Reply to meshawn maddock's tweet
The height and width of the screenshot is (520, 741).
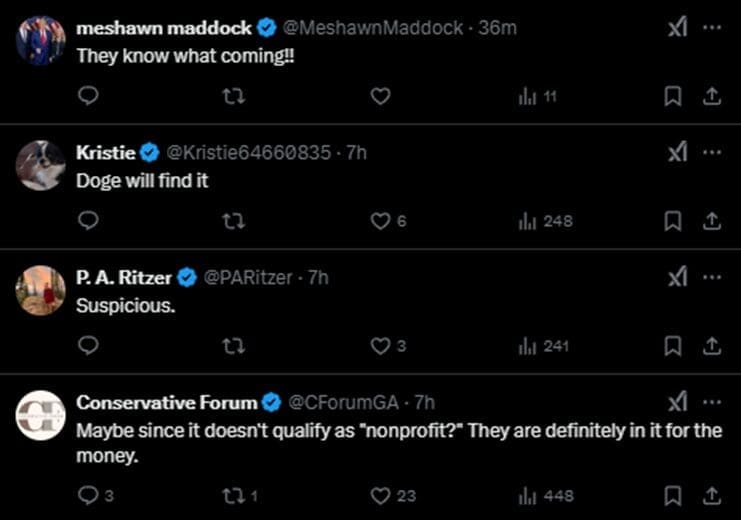(x=88, y=96)
